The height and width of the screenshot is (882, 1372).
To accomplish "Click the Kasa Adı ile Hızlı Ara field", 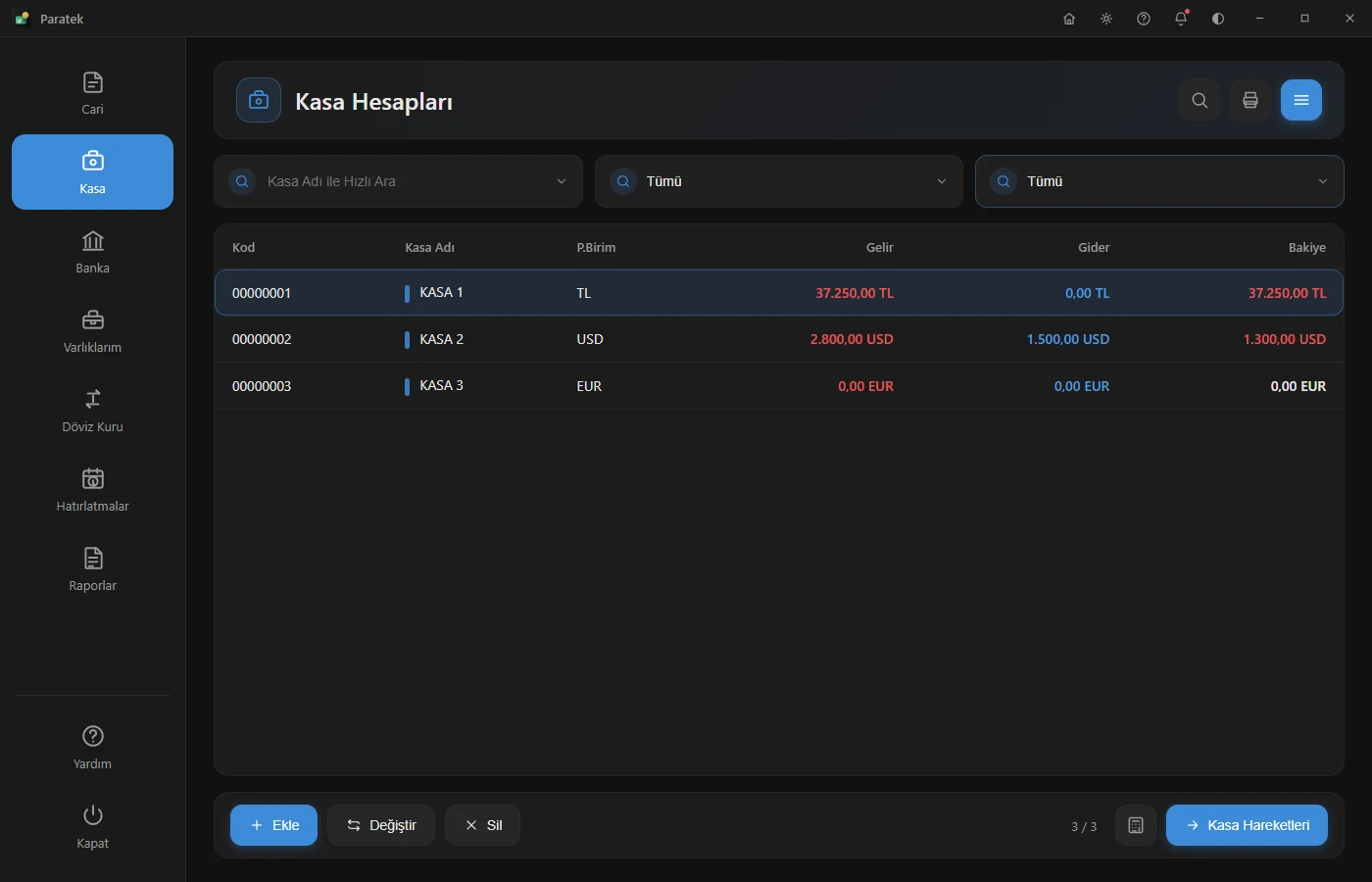I will (x=398, y=181).
